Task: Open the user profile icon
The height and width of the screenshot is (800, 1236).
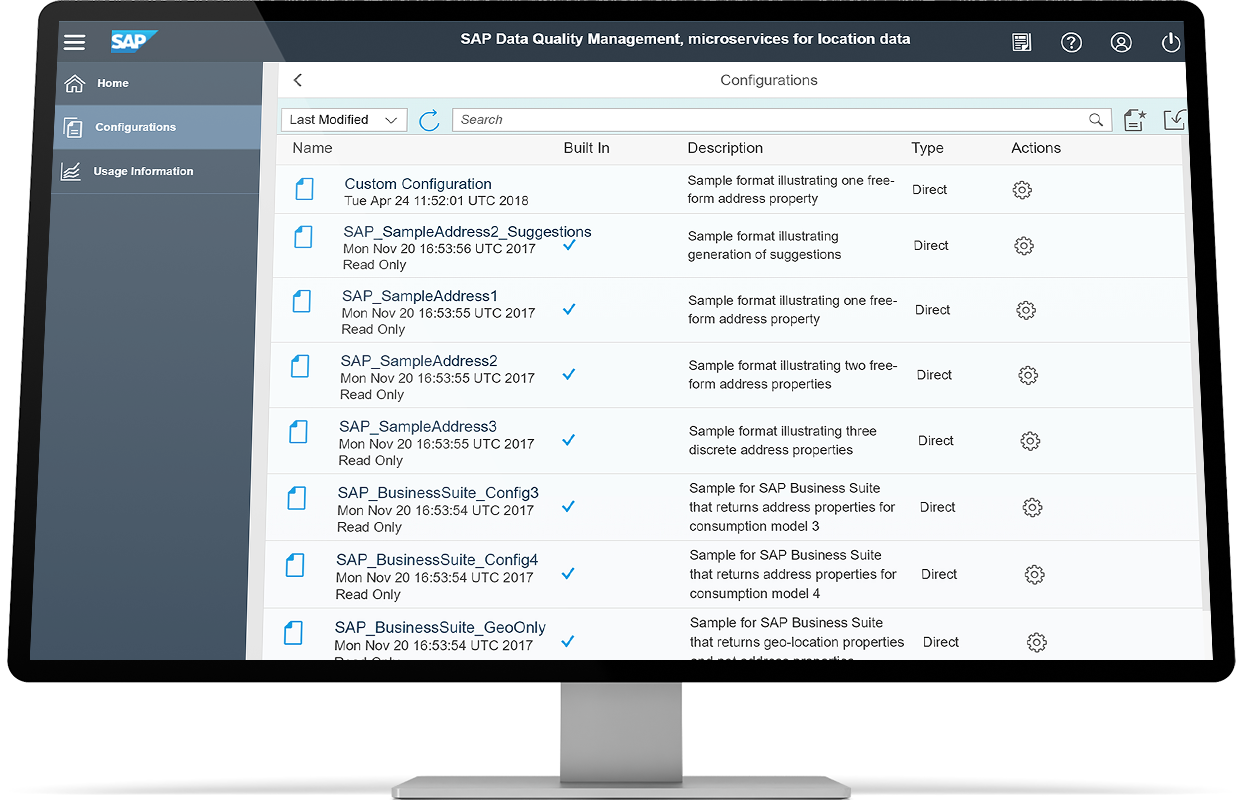Action: 1121,42
